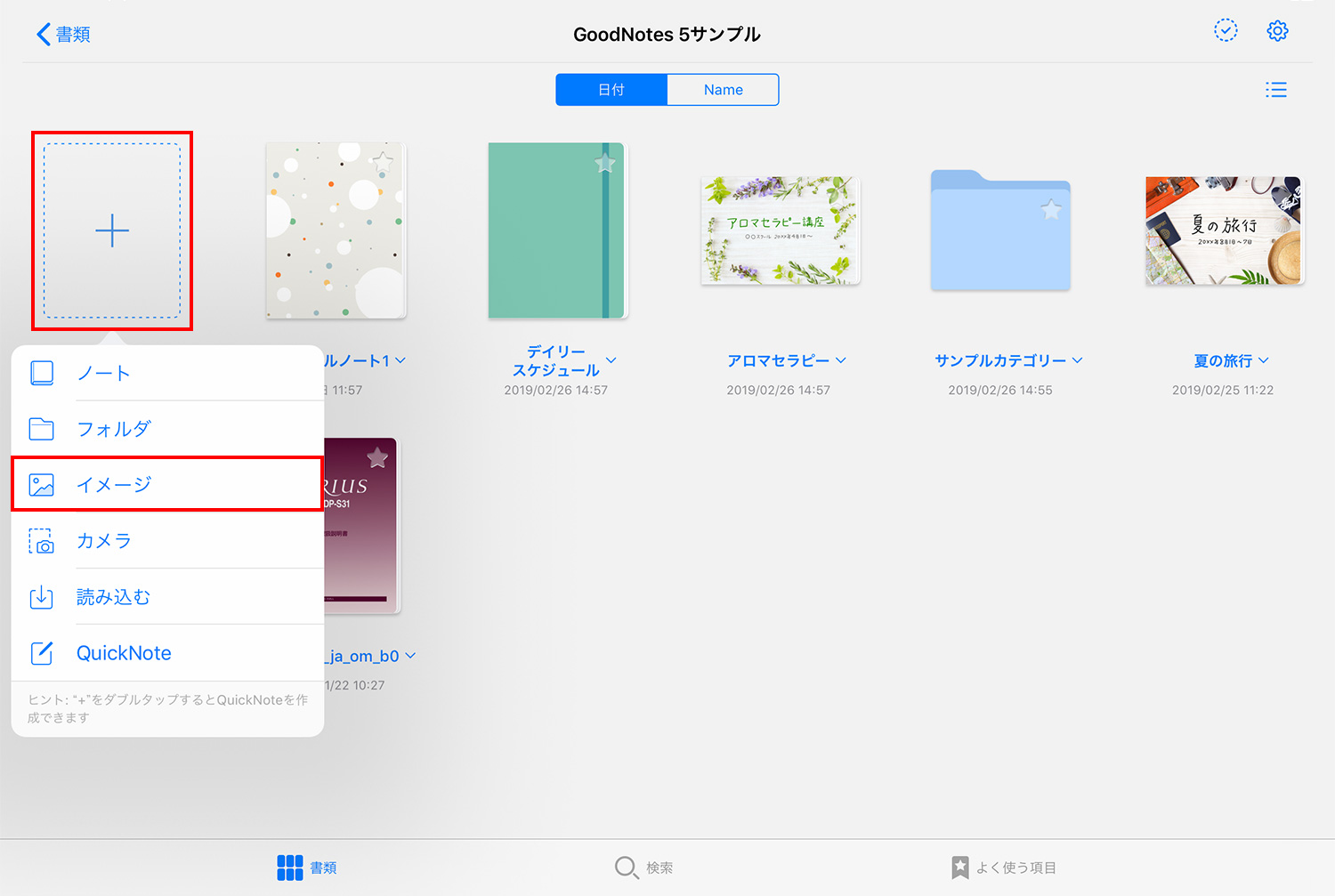Viewport: 1335px width, 896px height.
Task: Open the settings gear icon
Action: click(1277, 30)
